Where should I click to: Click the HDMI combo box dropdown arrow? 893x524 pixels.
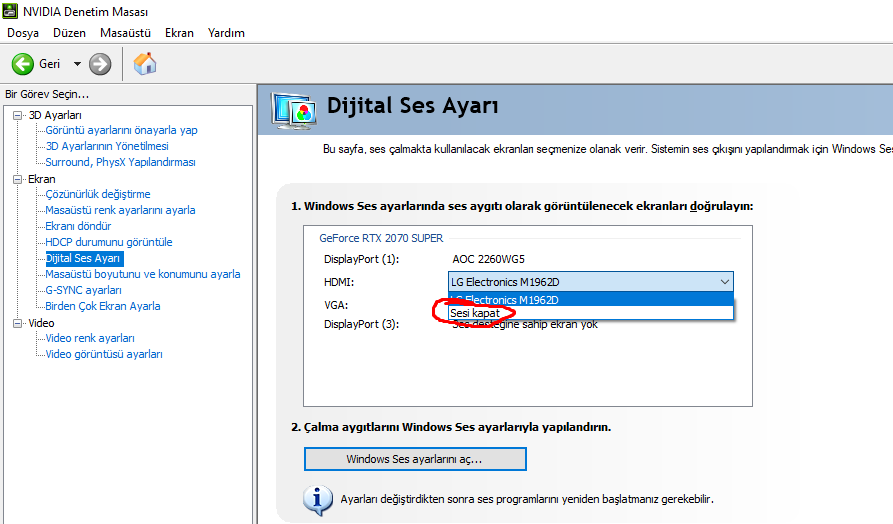click(x=724, y=282)
